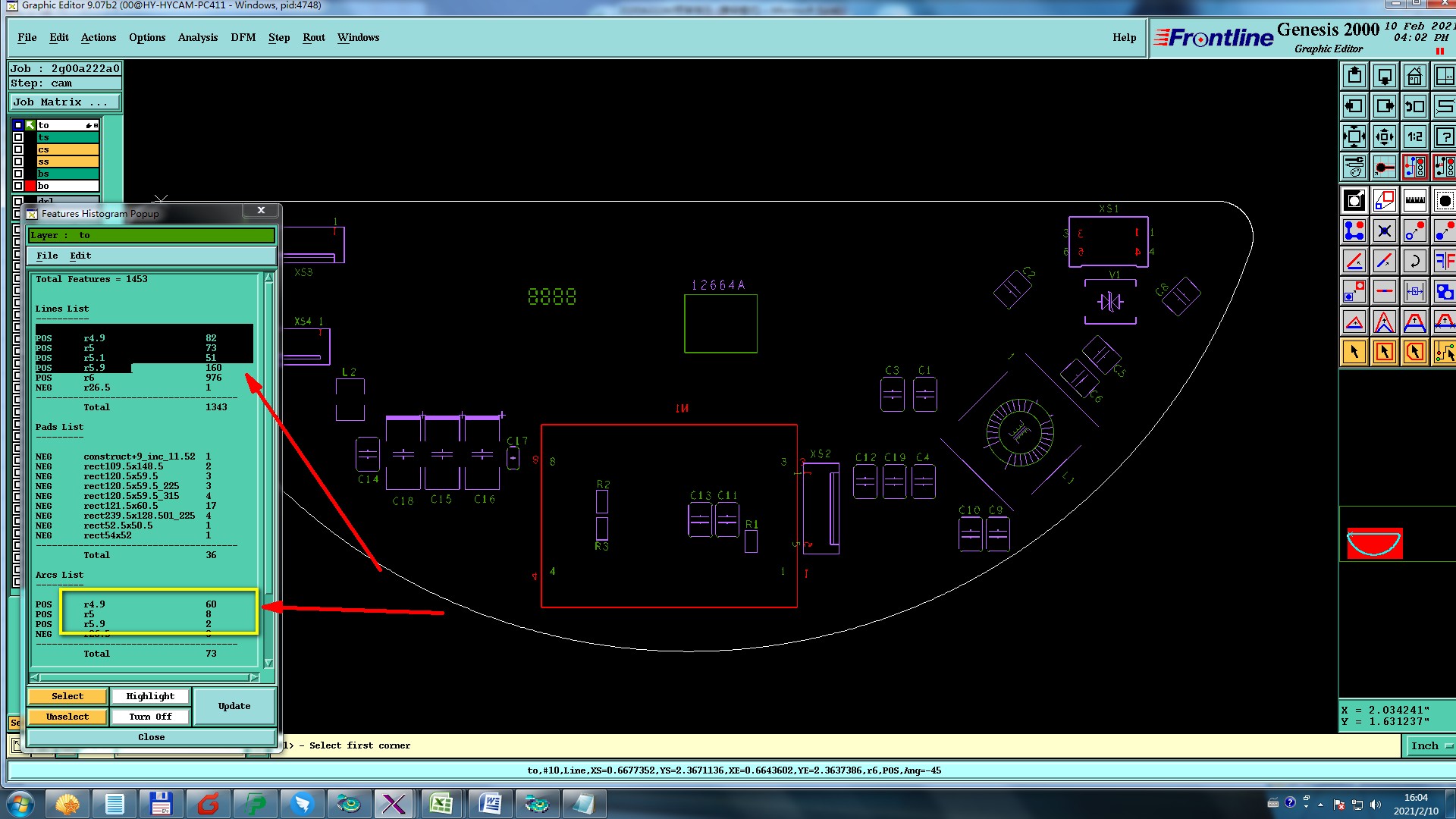Screen dimensions: 1456x819
Task: Open the wrench and palette settings icon
Action: pyautogui.click(x=1354, y=167)
